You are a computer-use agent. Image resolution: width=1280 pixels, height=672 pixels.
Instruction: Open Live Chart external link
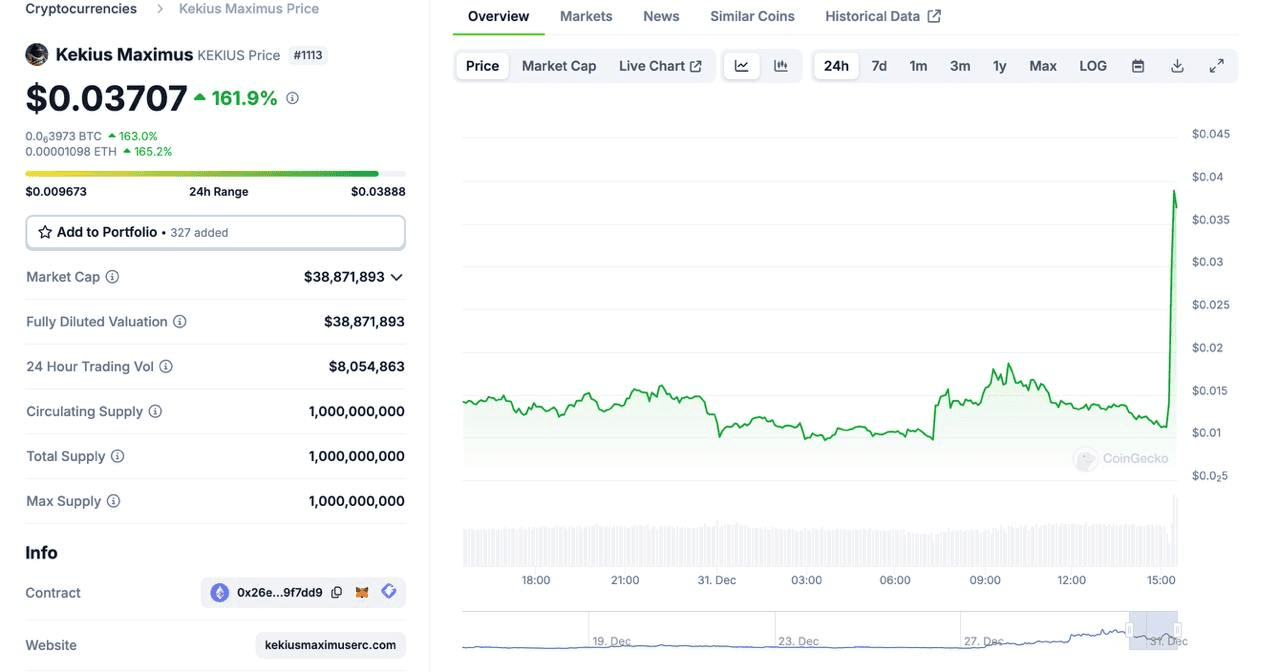660,66
